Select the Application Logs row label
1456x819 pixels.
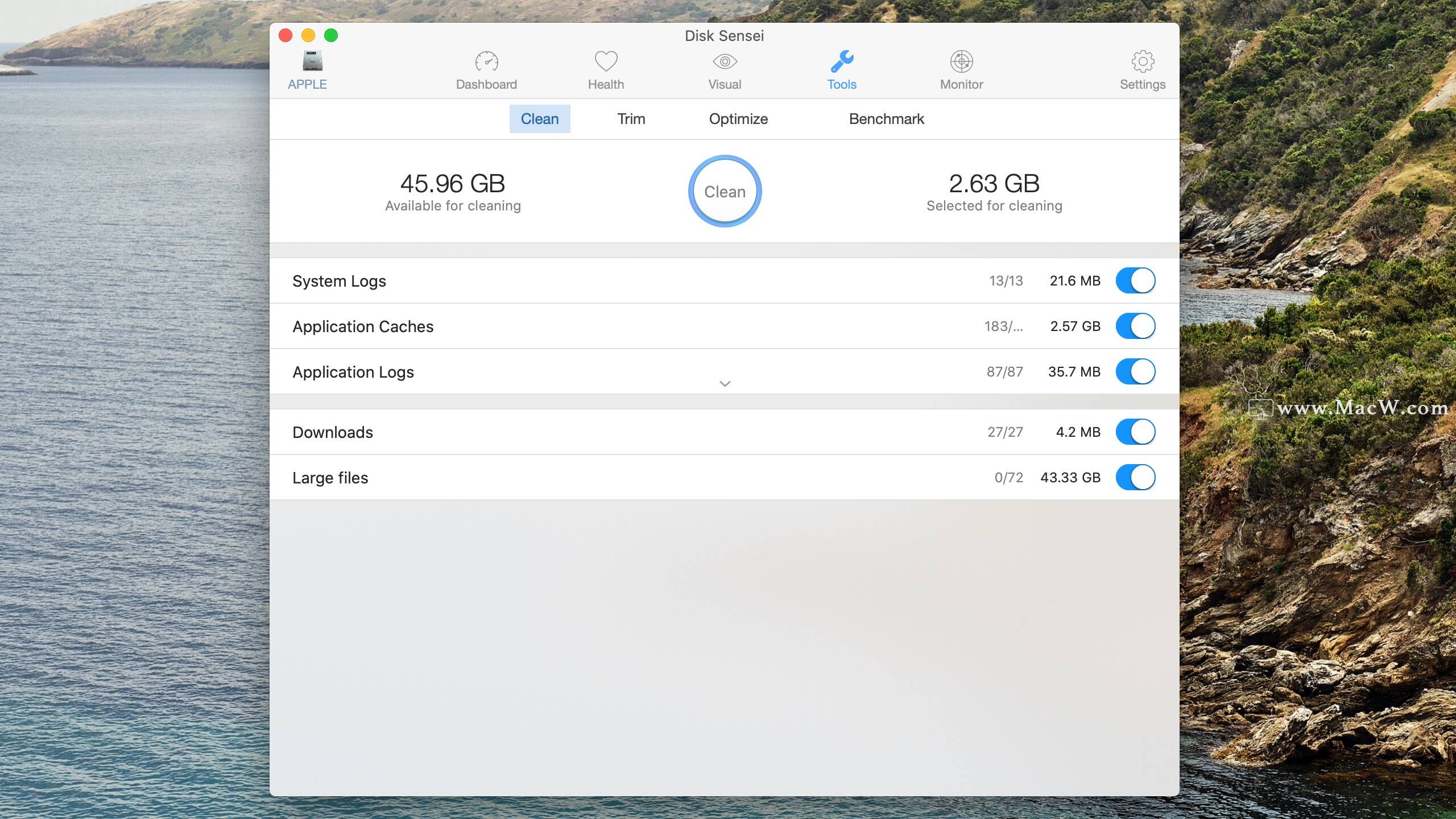(x=353, y=372)
